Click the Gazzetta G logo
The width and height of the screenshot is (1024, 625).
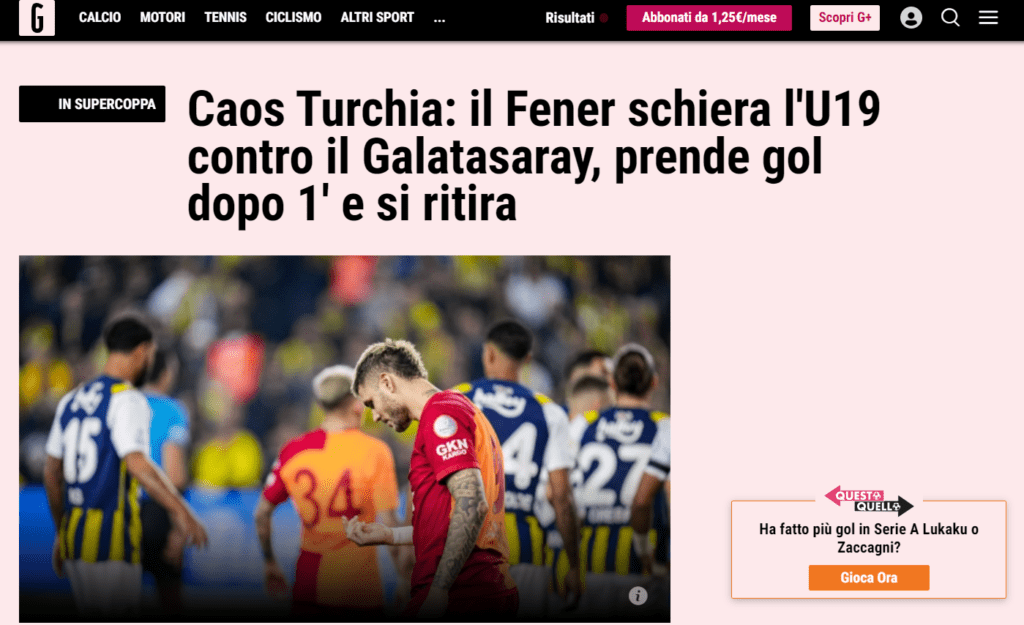pyautogui.click(x=37, y=18)
